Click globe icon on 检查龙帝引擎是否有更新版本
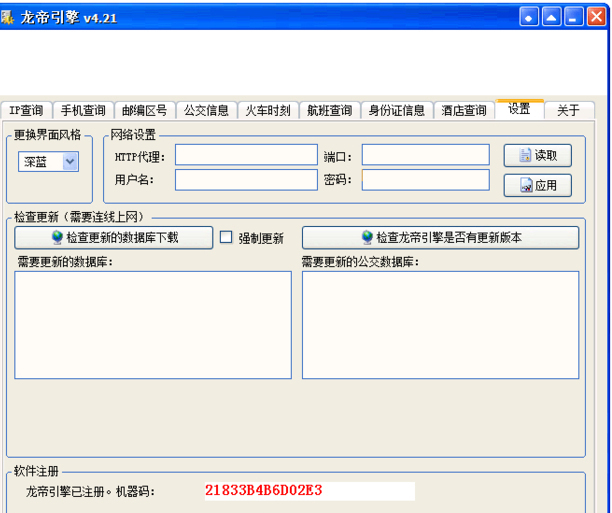 (367, 237)
